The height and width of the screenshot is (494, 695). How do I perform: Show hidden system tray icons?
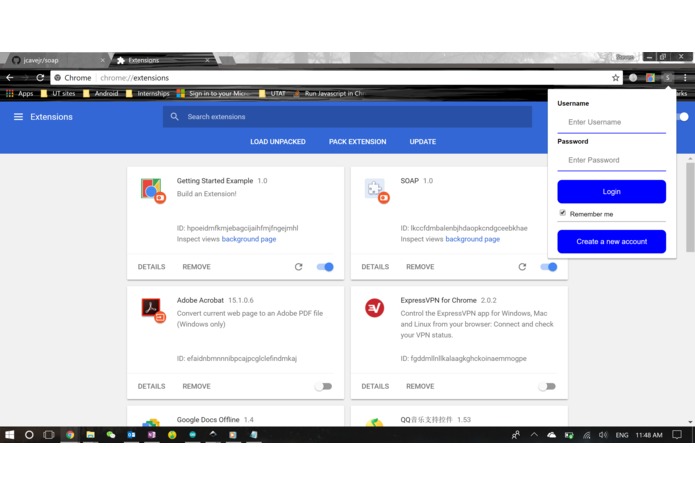(534, 435)
